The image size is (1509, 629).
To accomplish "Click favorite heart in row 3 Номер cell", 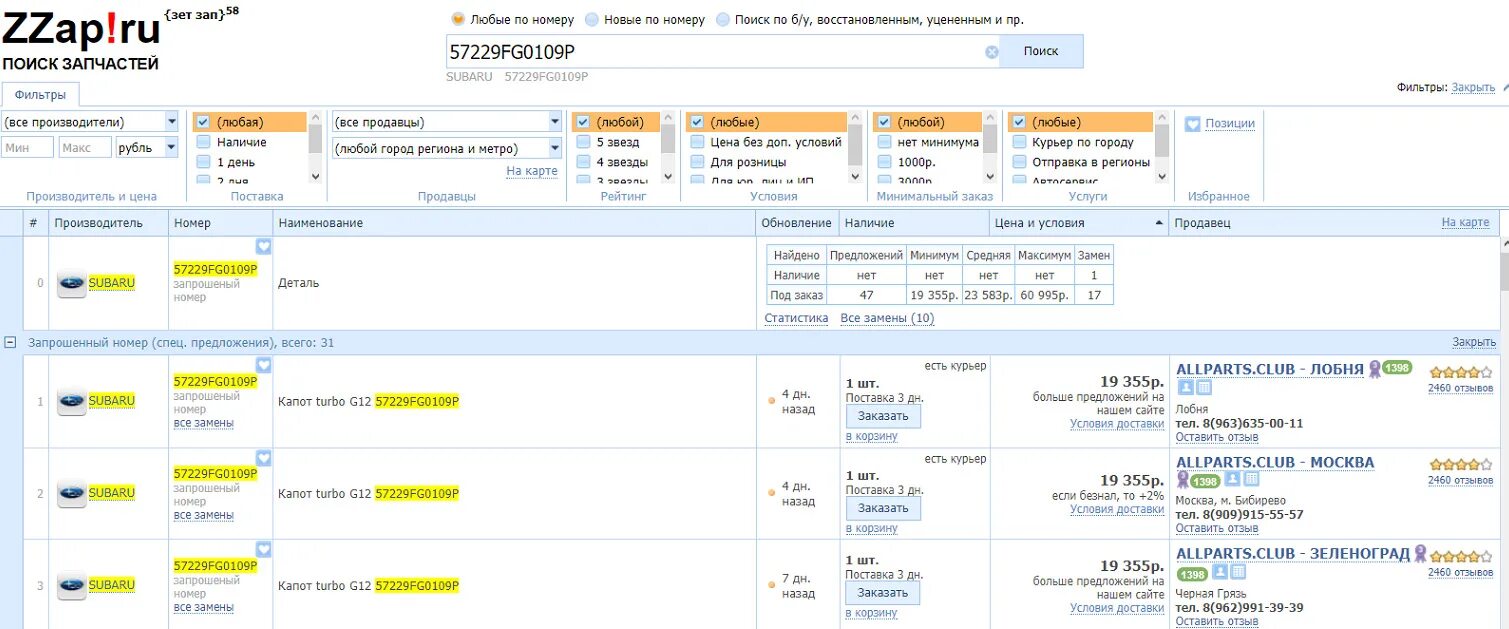I will [263, 549].
